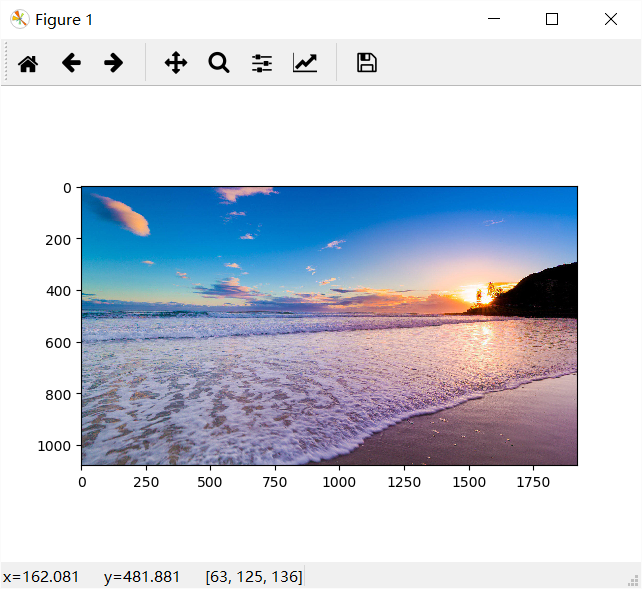Click the status bar x=162.081 readout

coord(41,577)
